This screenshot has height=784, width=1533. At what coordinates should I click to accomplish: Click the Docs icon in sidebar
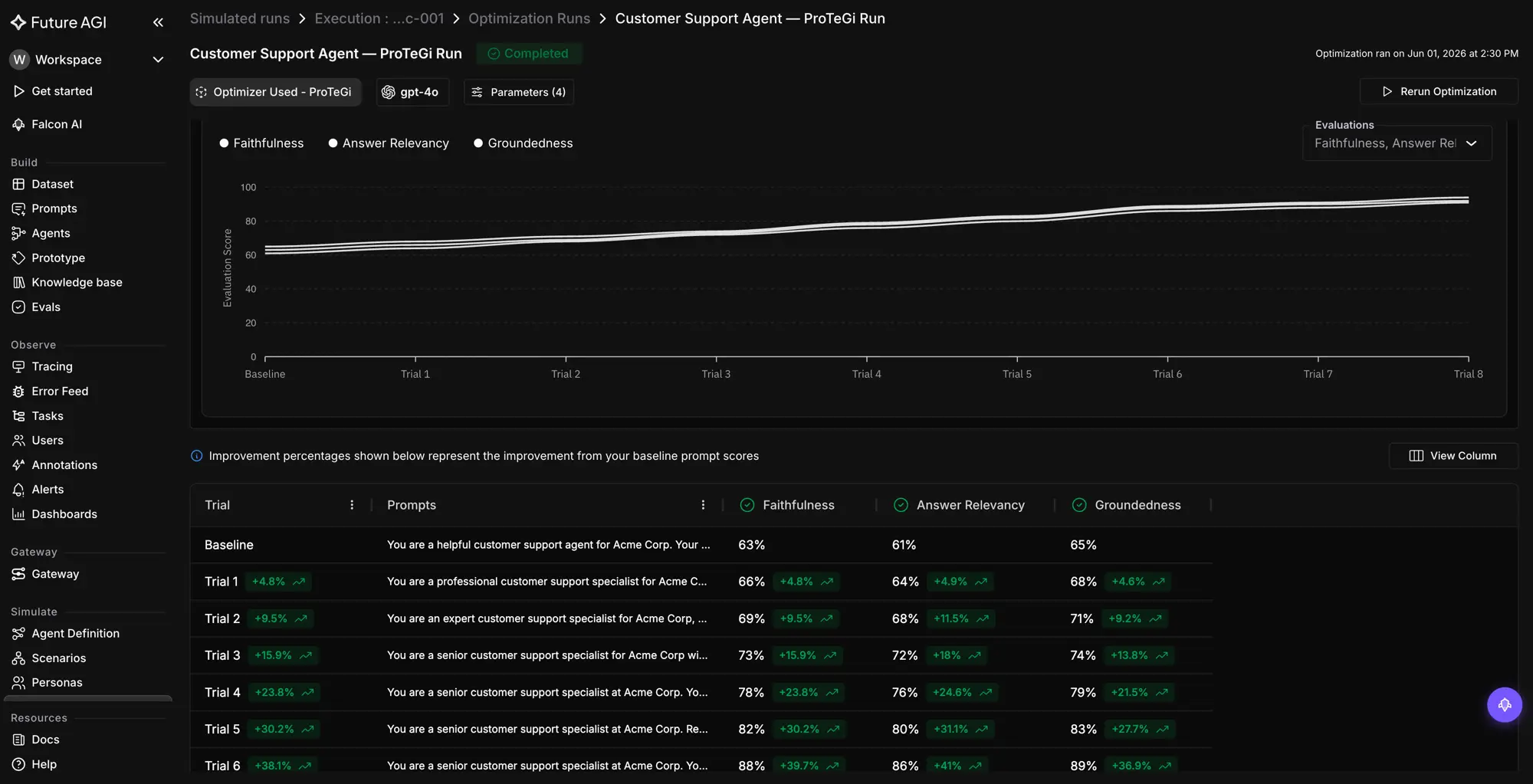click(18, 740)
